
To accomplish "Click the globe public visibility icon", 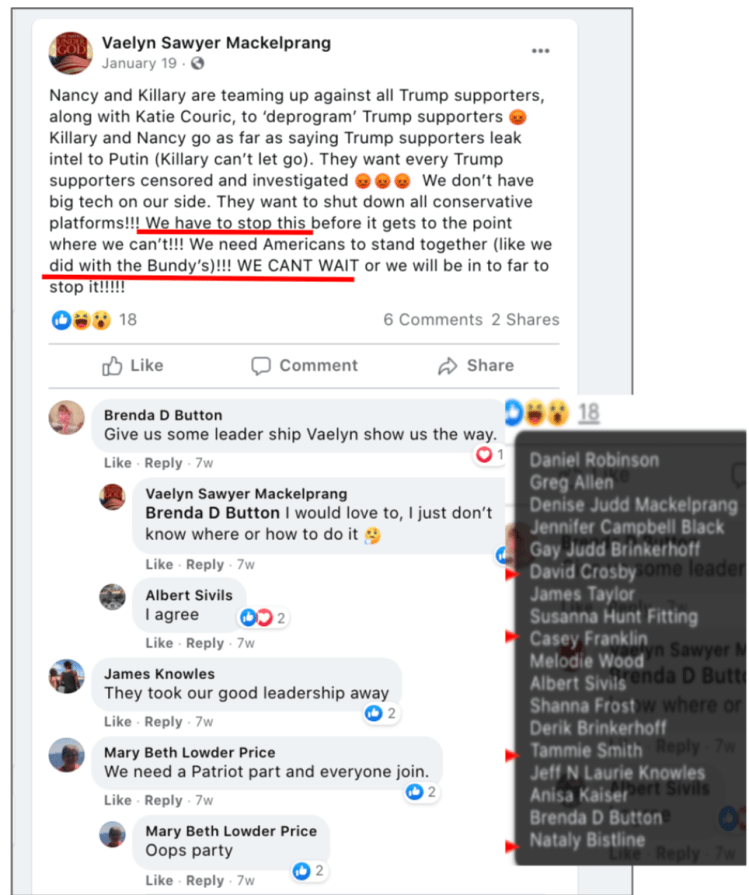I will (x=198, y=63).
